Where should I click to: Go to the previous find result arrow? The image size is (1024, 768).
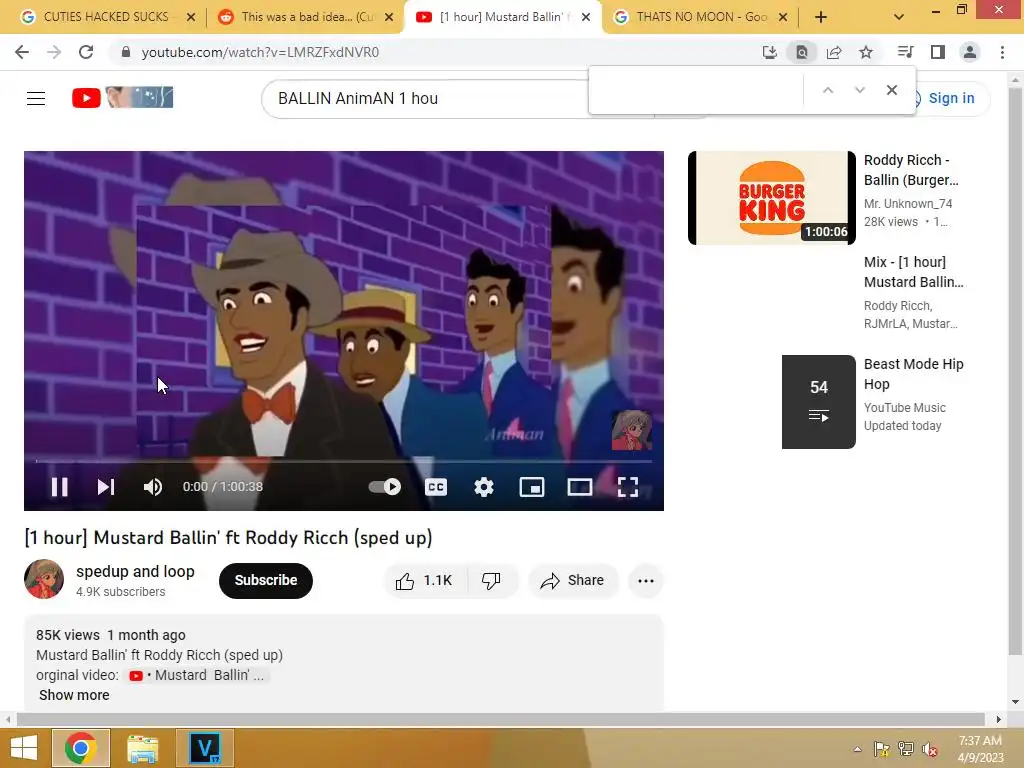[827, 90]
